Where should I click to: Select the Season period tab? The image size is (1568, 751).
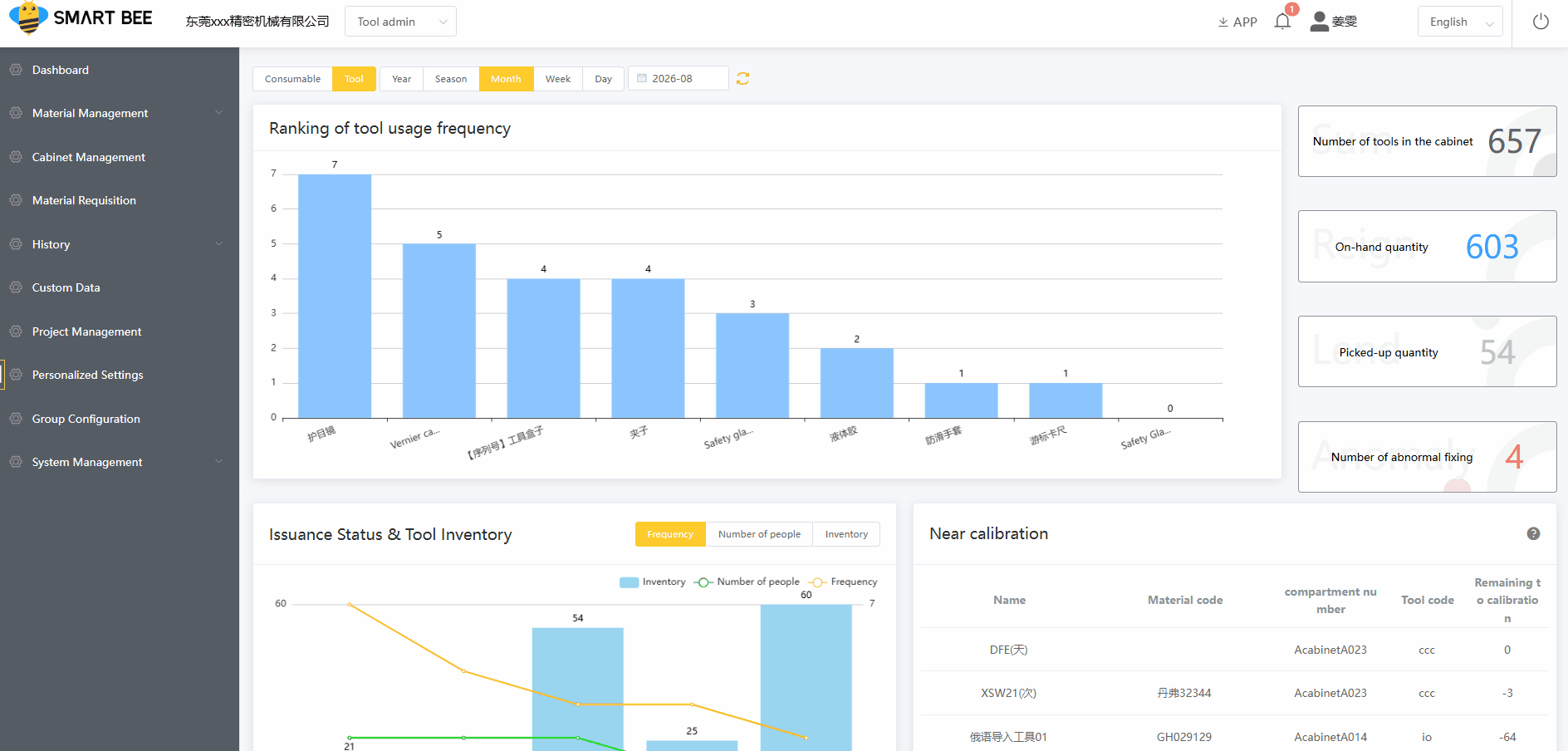(451, 79)
